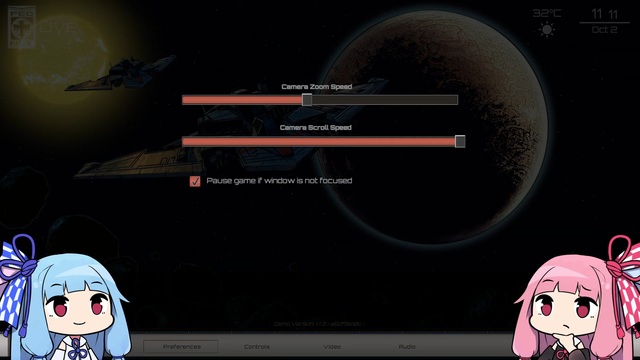Click the Oct 2 date label
This screenshot has height=360, width=640.
(x=604, y=30)
